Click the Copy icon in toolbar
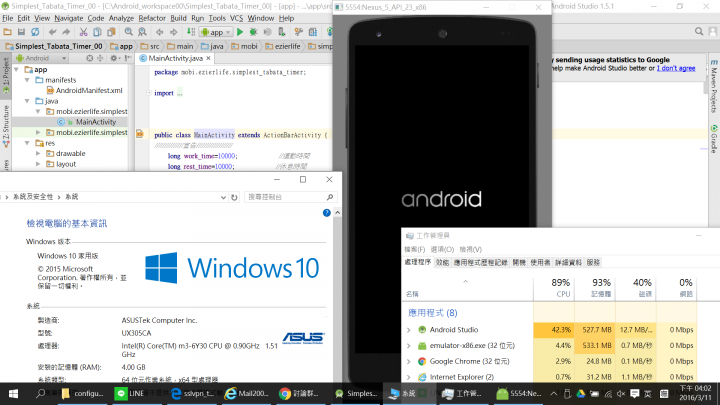The width and height of the screenshot is (720, 405). (97, 32)
